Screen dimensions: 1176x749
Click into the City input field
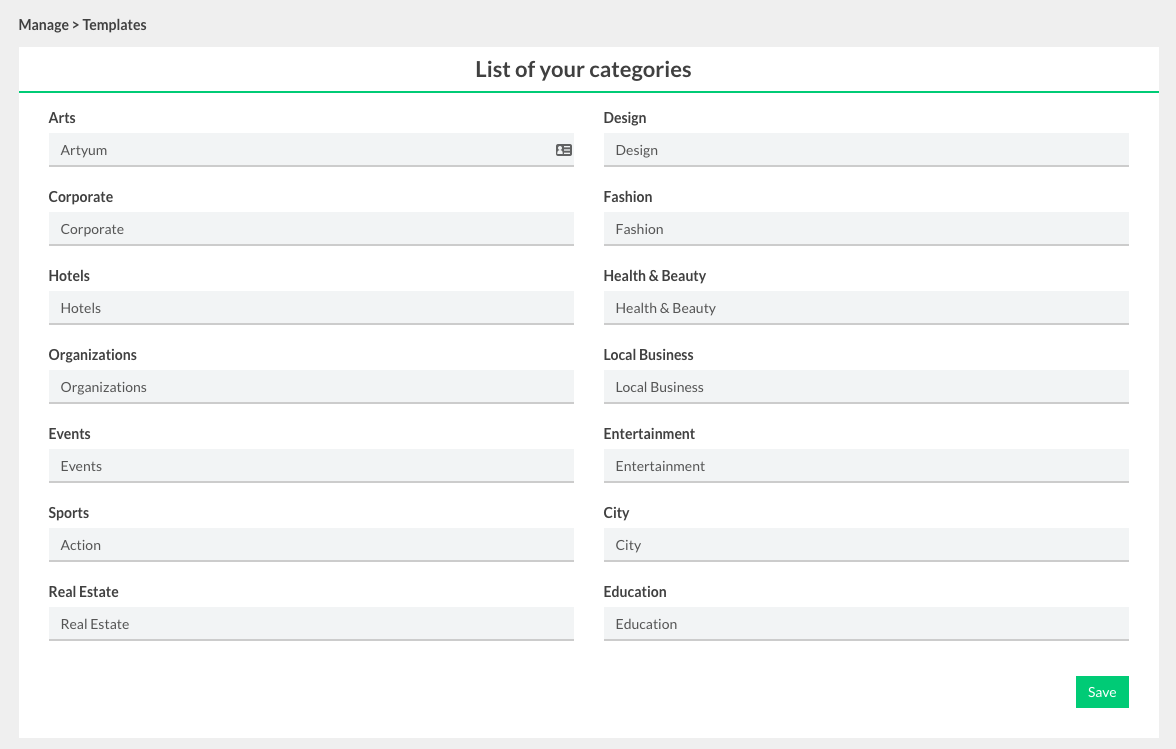point(865,545)
